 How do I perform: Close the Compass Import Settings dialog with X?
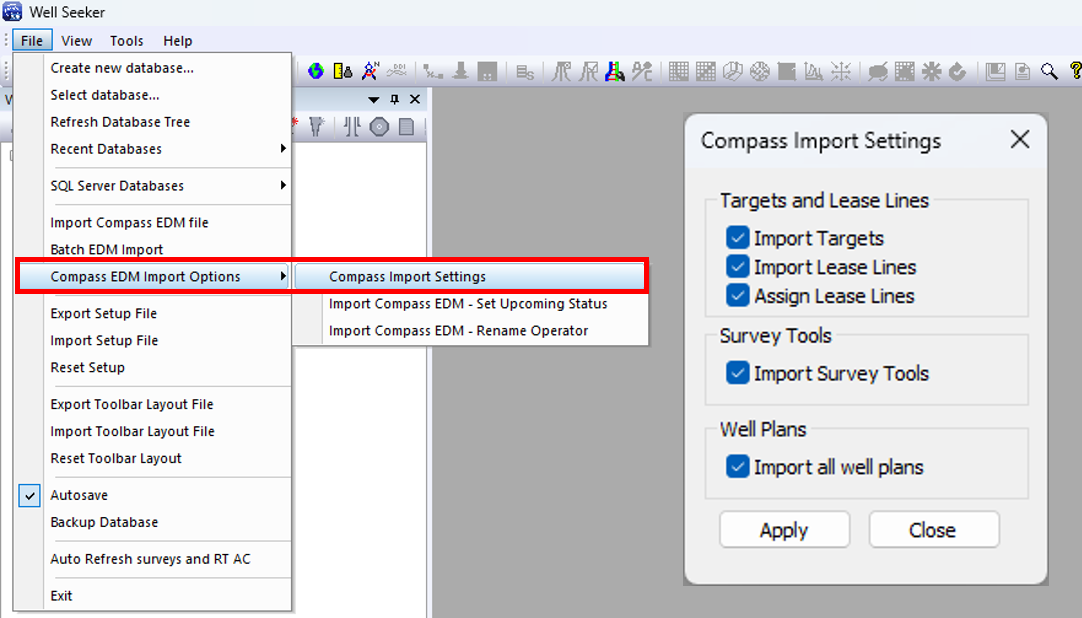click(1019, 140)
